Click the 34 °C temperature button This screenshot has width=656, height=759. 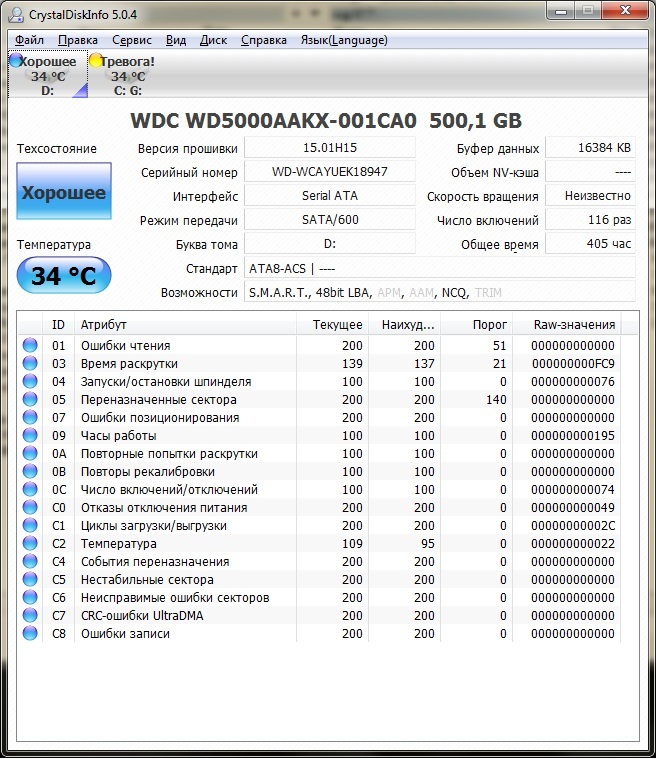pyautogui.click(x=64, y=276)
